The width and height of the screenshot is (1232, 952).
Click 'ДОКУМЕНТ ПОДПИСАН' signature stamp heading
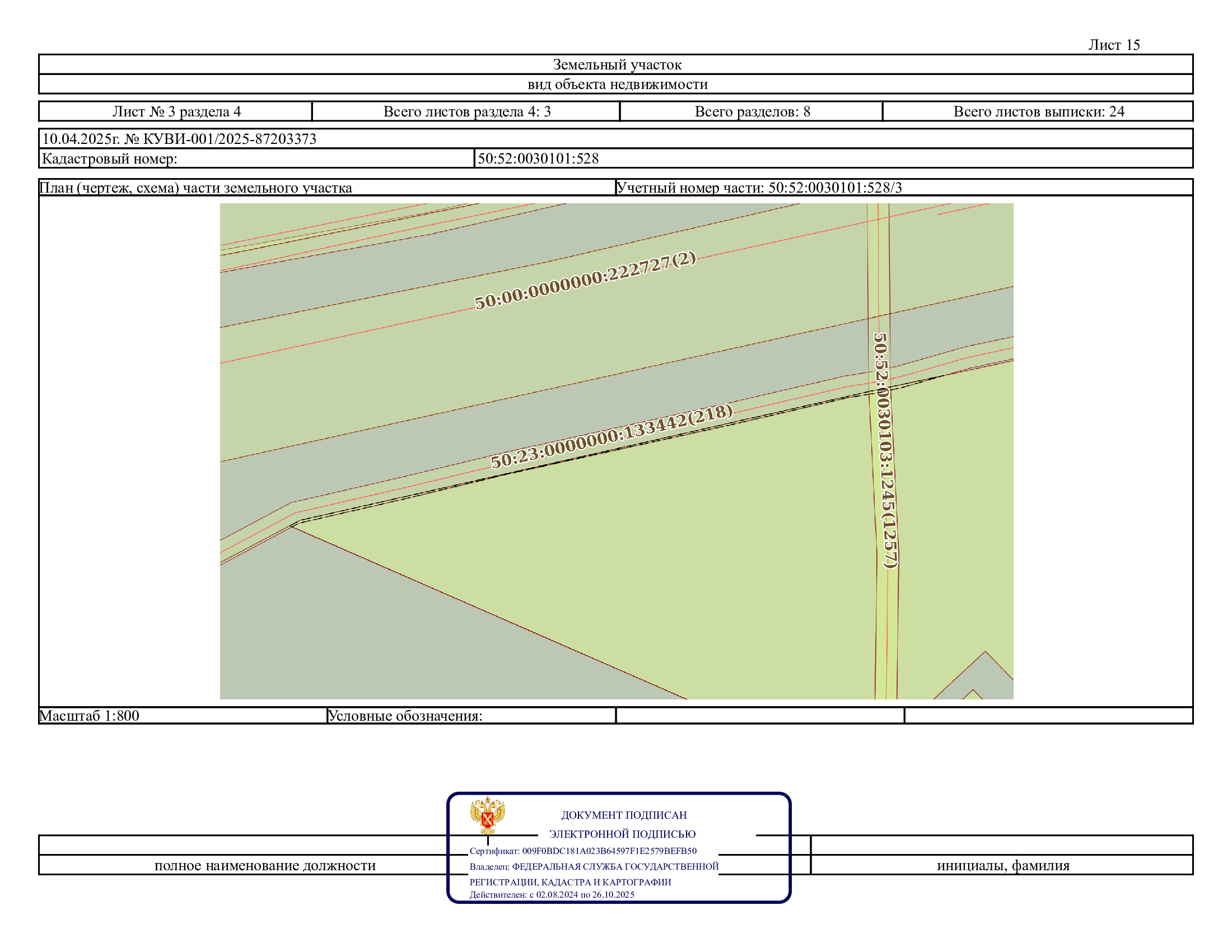click(623, 815)
